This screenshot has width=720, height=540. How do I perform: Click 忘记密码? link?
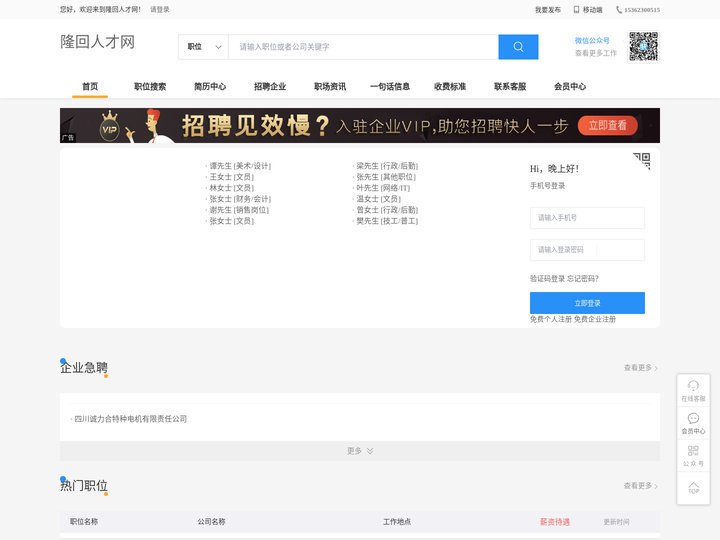point(583,279)
